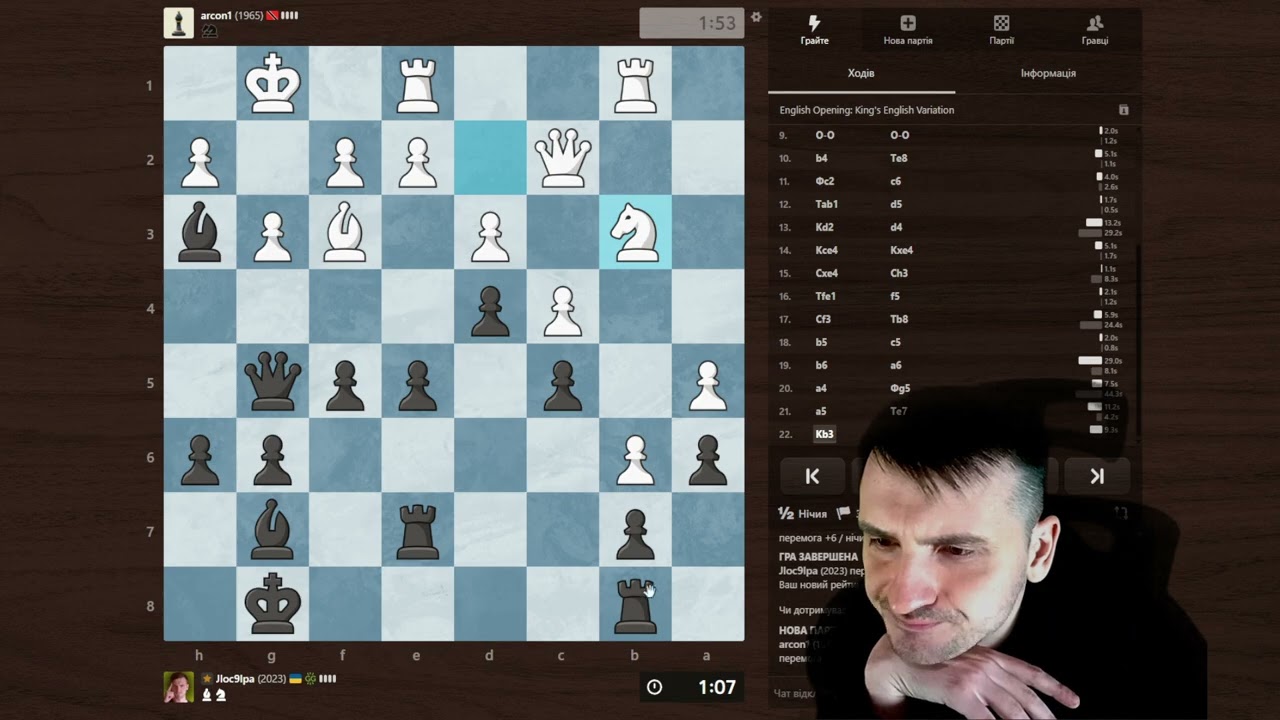Image resolution: width=1280 pixels, height=720 pixels.
Task: Select move Kxe4 in move list
Action: click(x=901, y=250)
